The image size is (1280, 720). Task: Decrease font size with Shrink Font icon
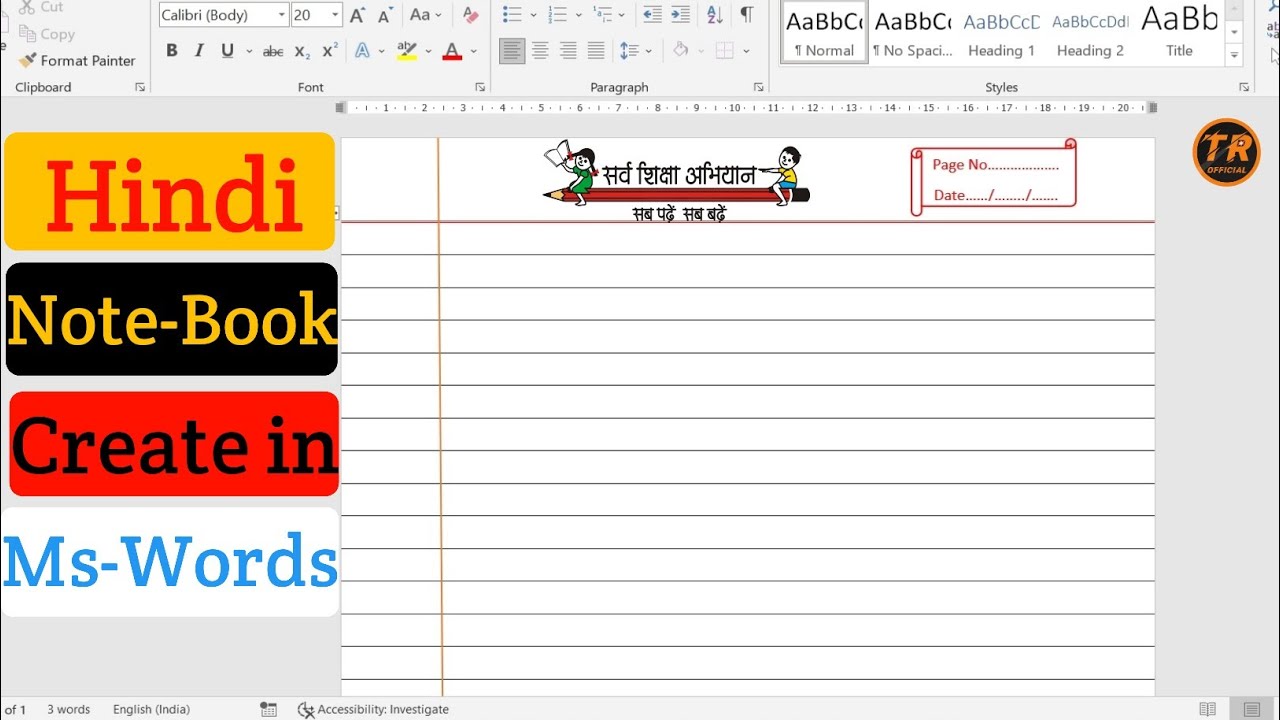[385, 15]
